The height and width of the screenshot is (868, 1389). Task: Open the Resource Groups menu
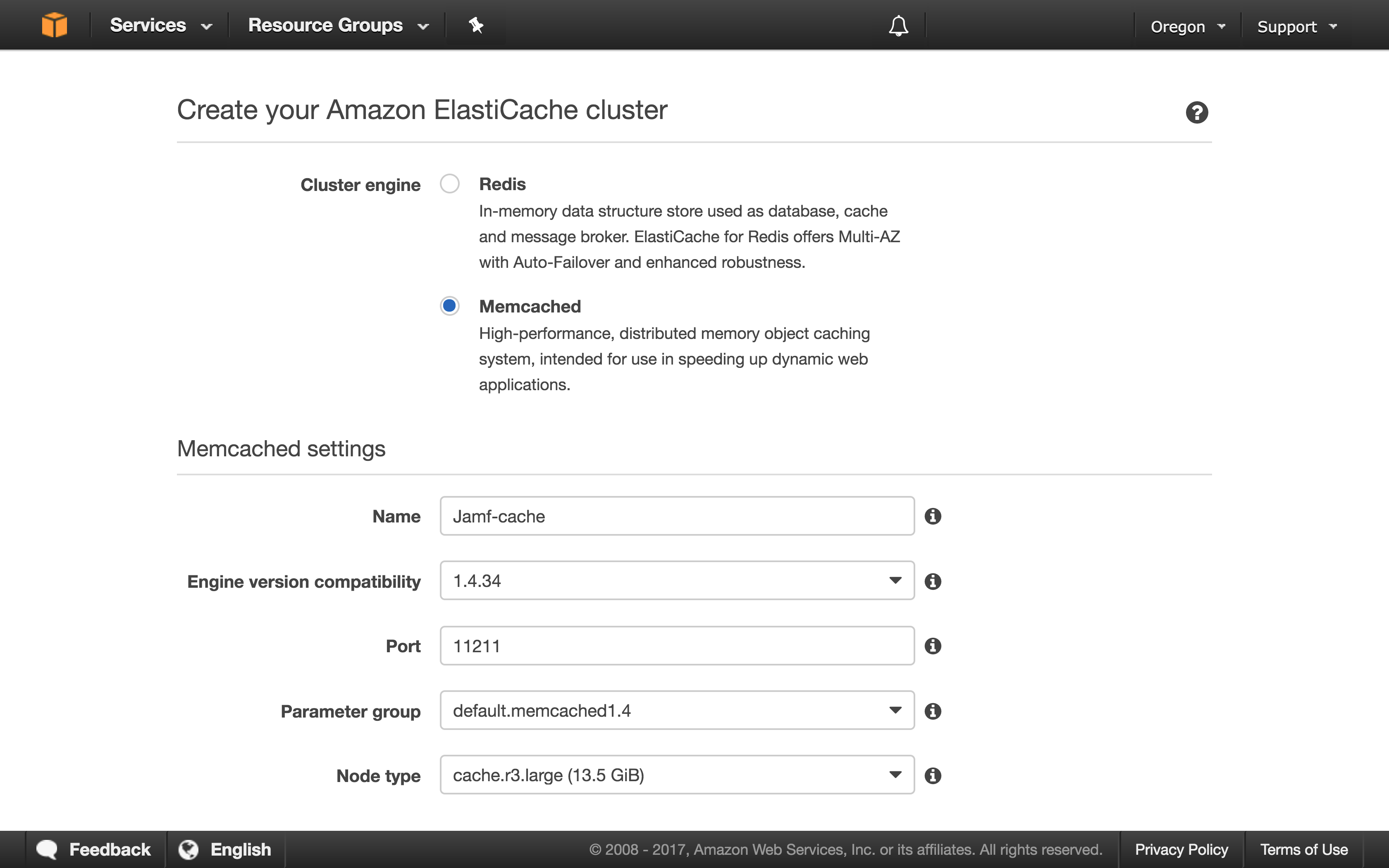[x=339, y=25]
